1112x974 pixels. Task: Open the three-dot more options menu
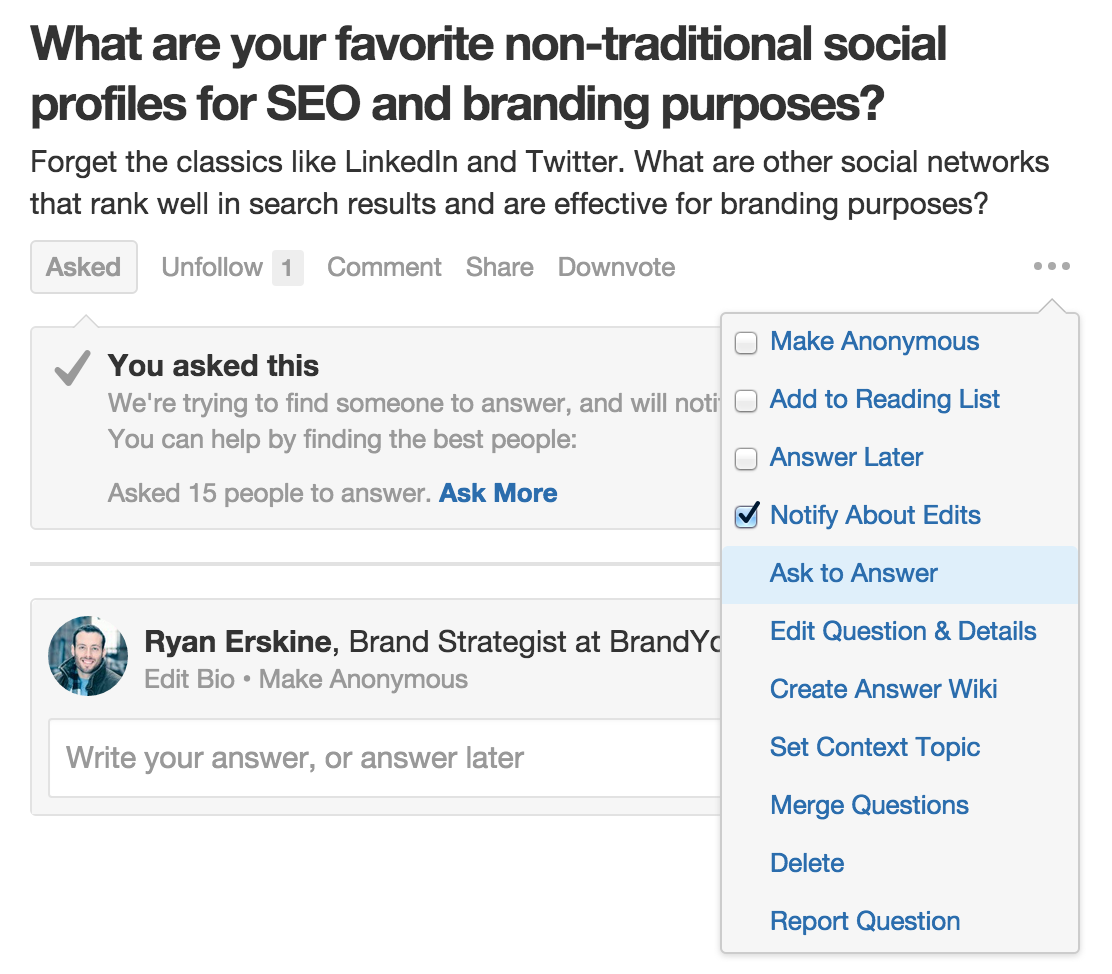click(1051, 266)
